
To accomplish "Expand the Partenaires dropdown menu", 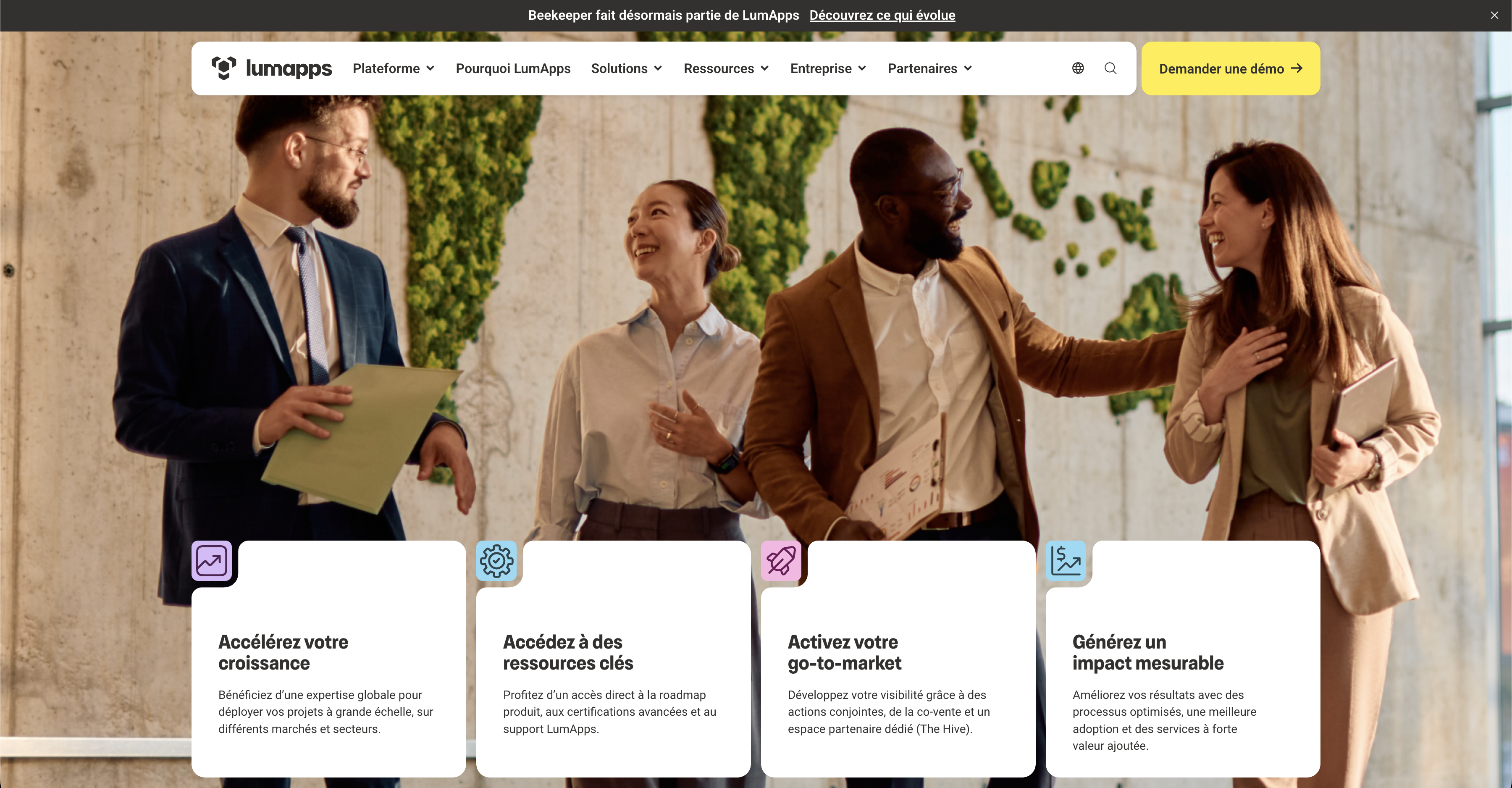I will 930,69.
